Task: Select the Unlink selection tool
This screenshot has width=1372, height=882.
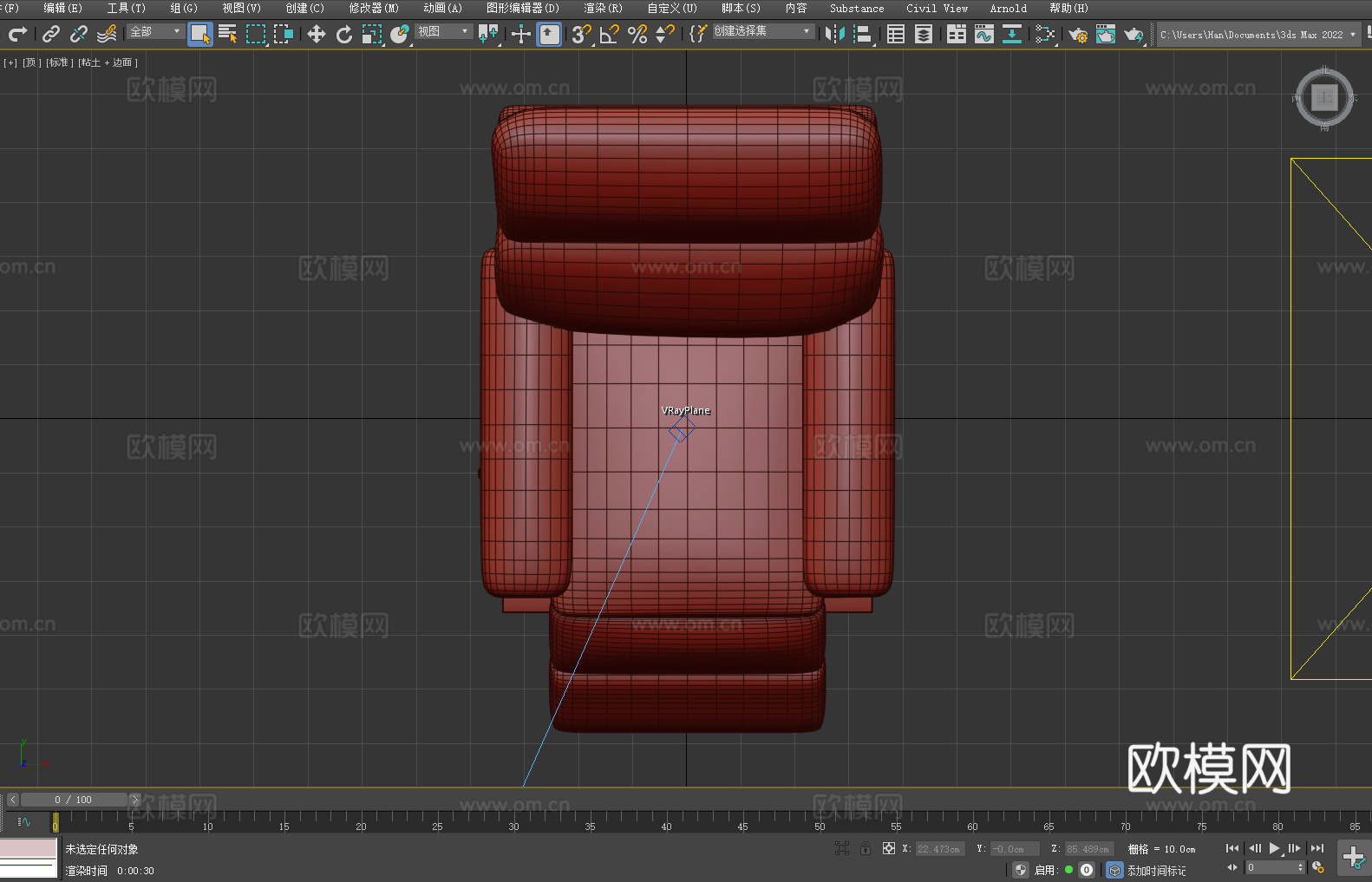Action: tap(79, 34)
